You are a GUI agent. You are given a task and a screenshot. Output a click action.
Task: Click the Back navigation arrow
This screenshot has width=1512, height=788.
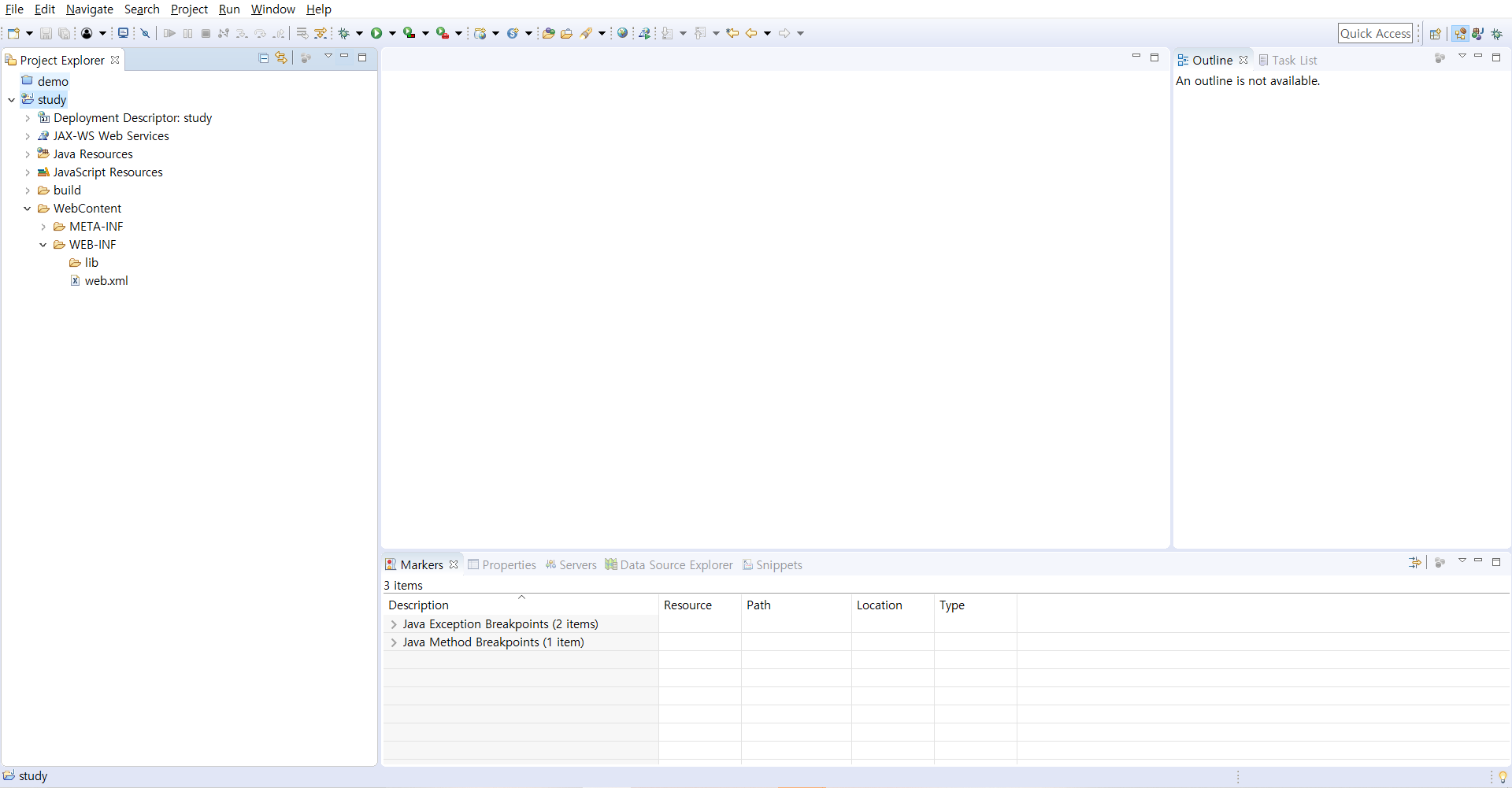[x=751, y=33]
